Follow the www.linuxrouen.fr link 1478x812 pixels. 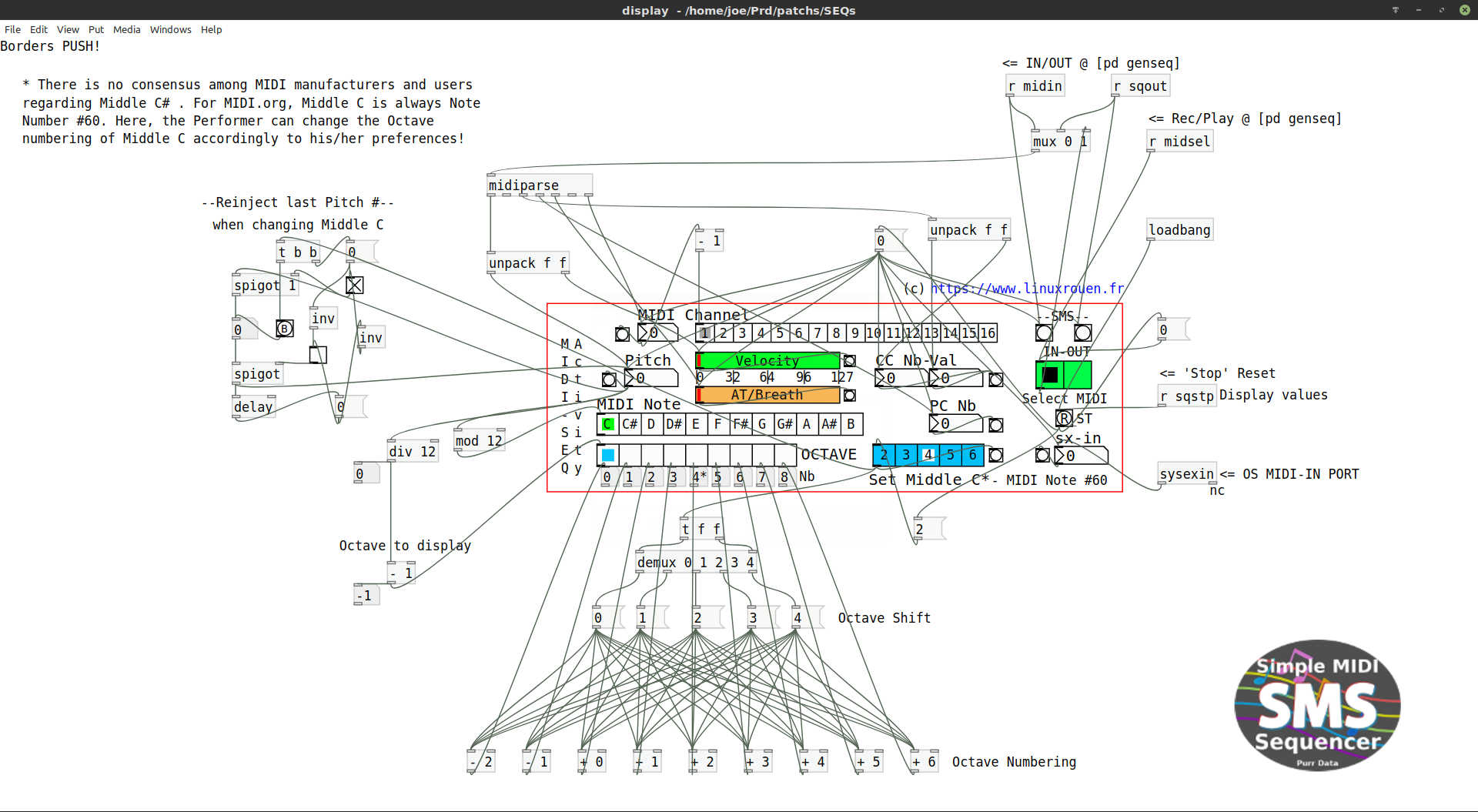point(1027,289)
